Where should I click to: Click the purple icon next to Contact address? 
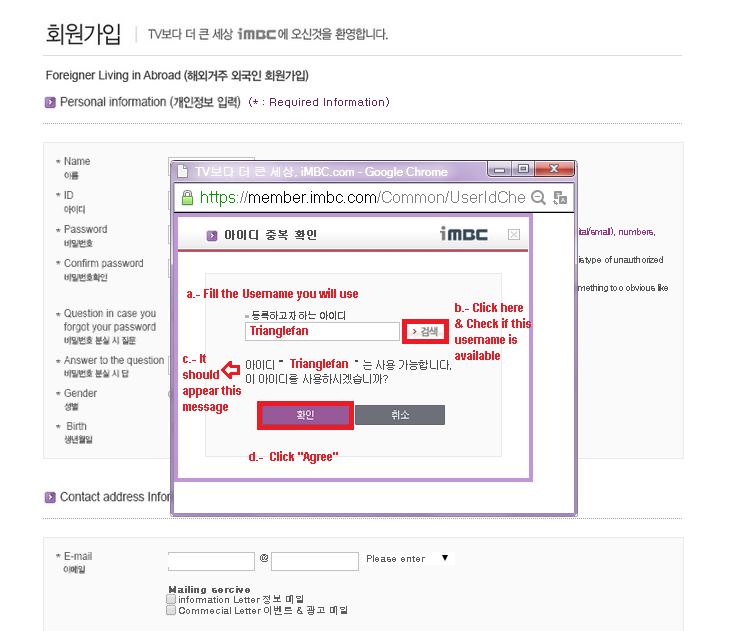(x=50, y=497)
